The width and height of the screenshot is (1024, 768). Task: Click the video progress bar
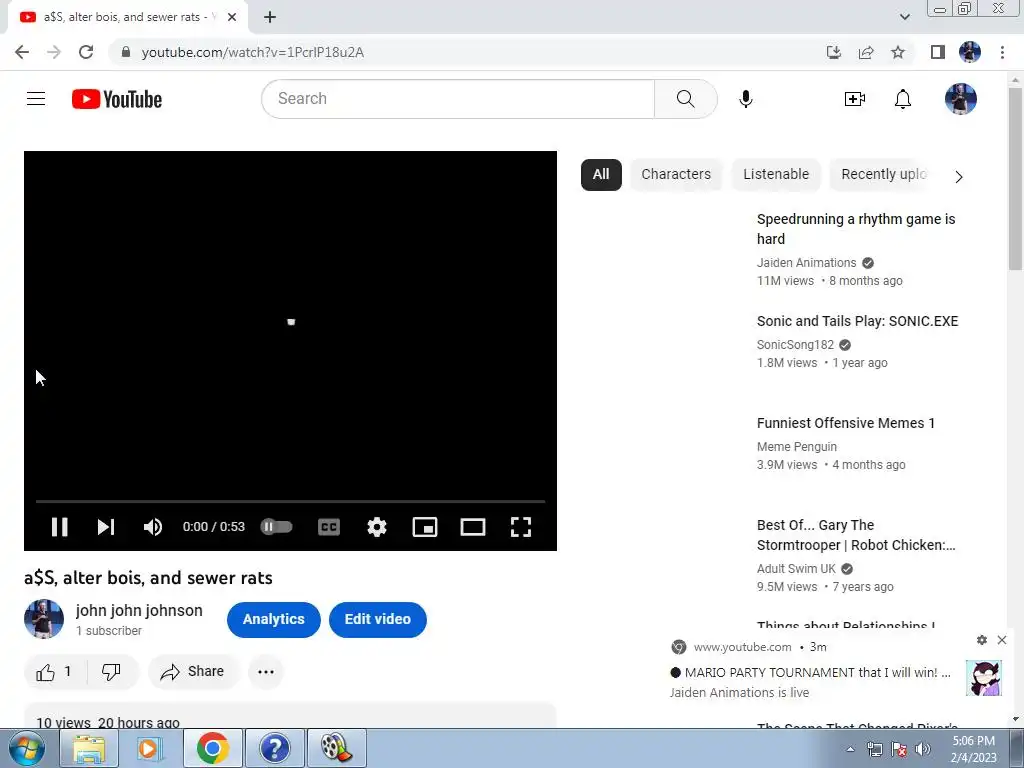(290, 501)
